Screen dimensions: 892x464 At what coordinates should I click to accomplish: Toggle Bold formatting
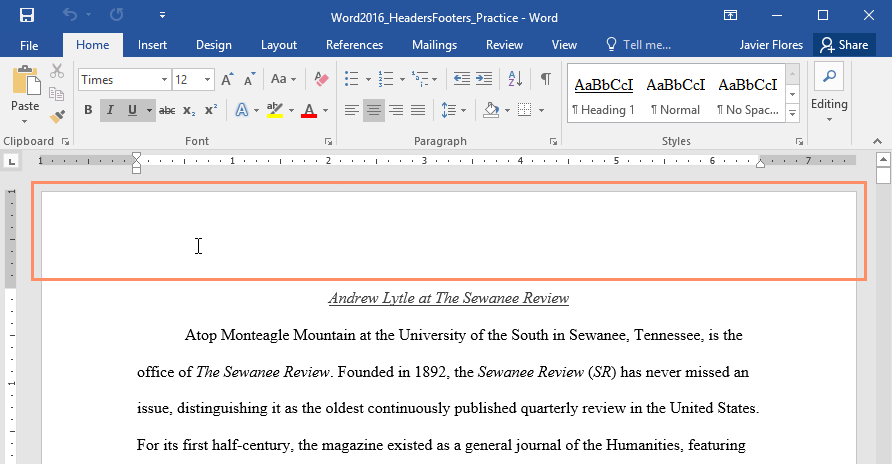pos(88,110)
